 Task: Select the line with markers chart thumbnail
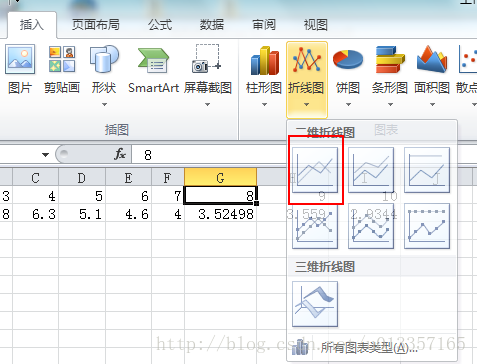[x=315, y=226]
